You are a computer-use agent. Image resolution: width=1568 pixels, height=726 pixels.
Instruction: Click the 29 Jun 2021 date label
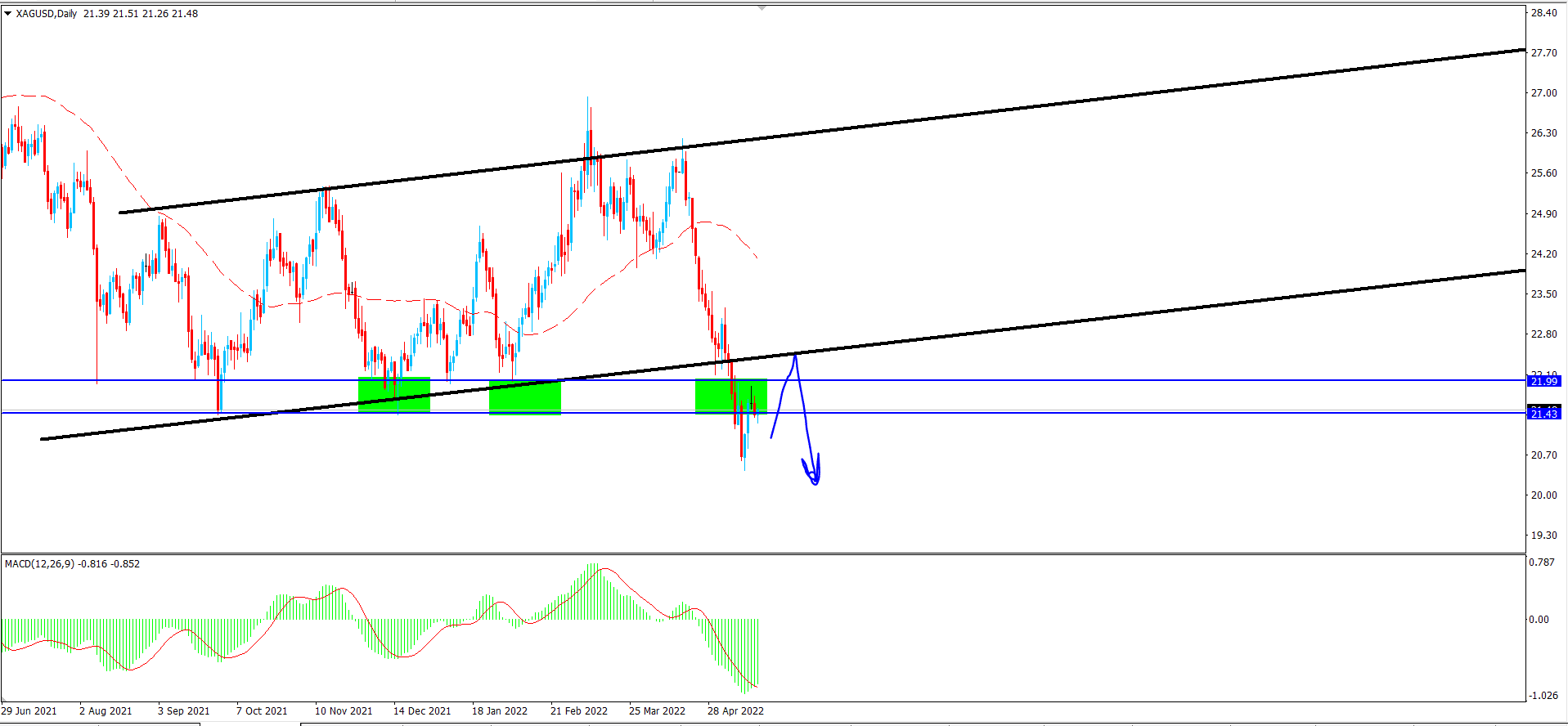click(29, 711)
